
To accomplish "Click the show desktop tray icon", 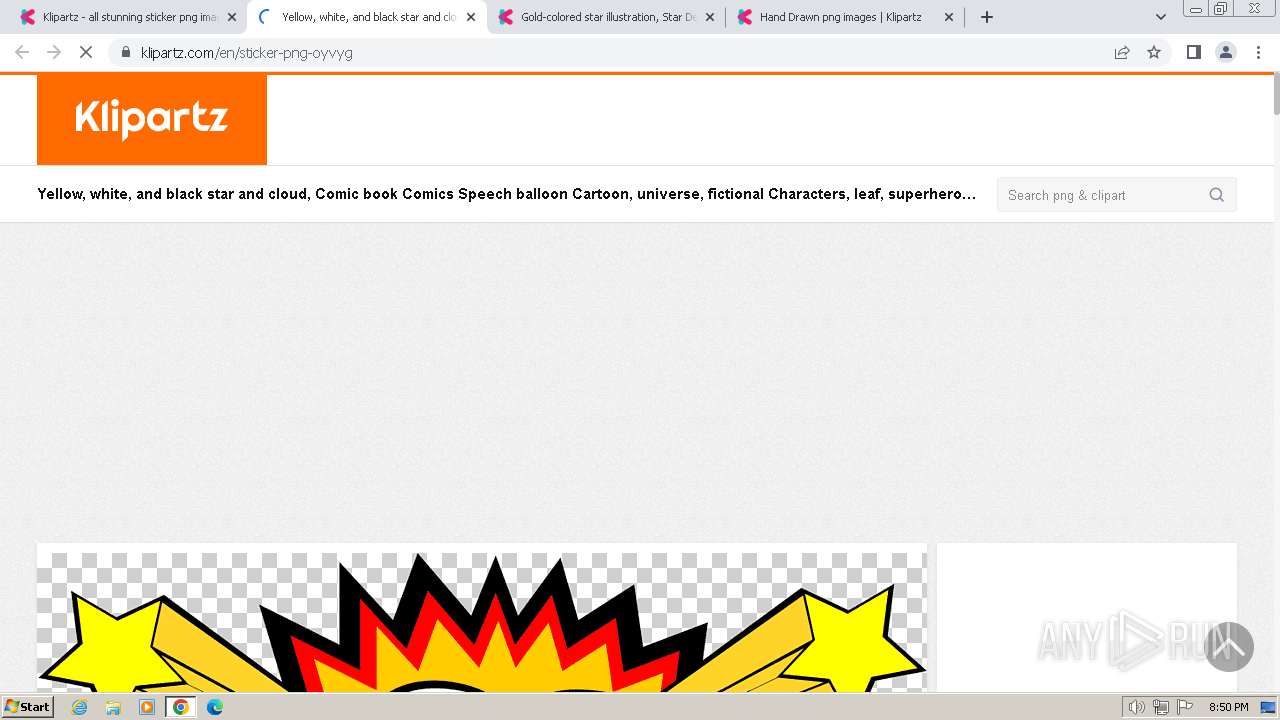I will [1269, 707].
